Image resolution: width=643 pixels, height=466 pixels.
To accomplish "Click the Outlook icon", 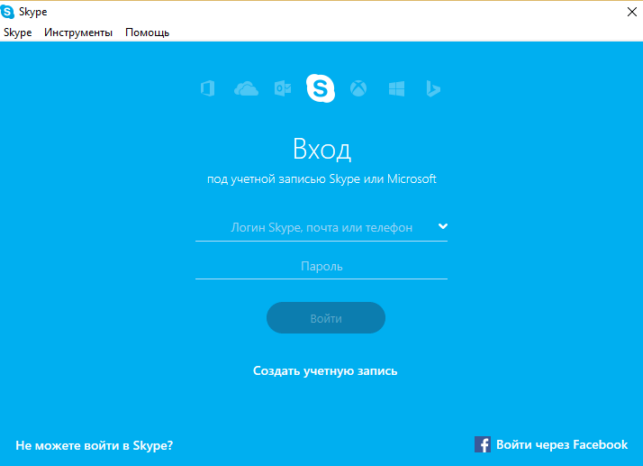I will [283, 88].
